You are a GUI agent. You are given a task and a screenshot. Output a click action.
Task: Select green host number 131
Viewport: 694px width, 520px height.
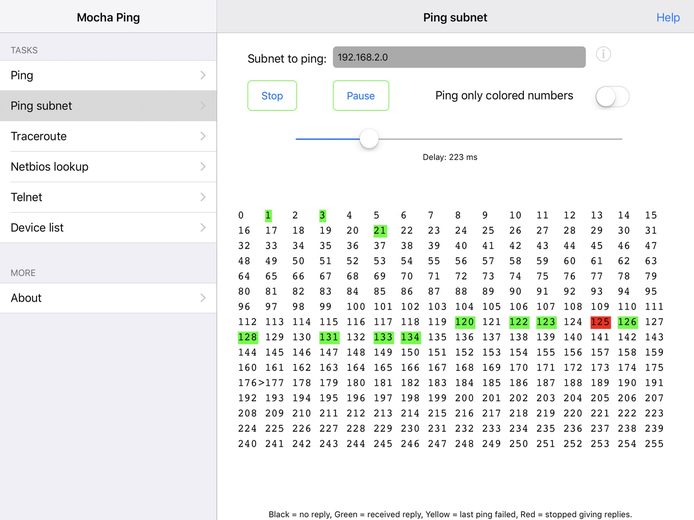[x=329, y=337]
